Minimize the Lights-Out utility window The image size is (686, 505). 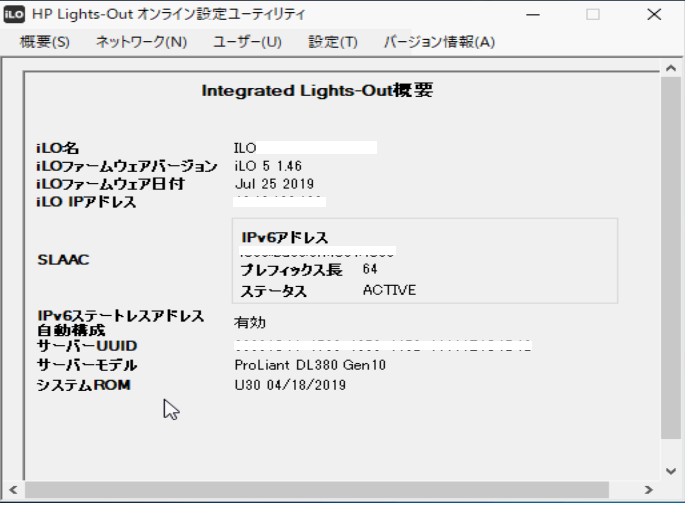pos(532,14)
